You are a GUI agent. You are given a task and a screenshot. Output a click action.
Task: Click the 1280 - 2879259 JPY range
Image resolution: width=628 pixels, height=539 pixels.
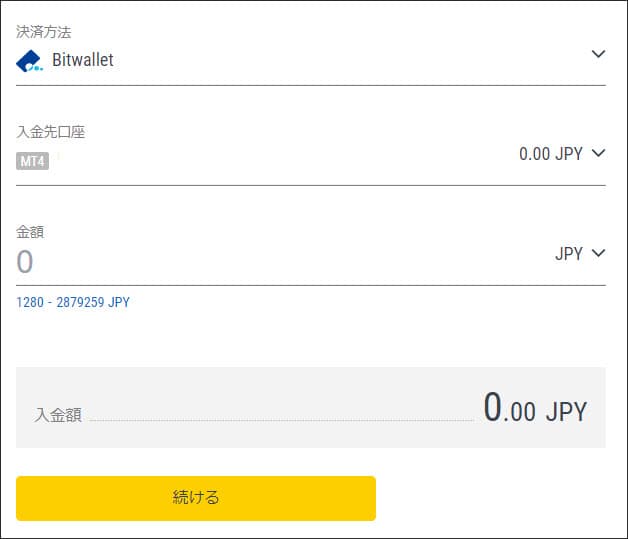pos(73,302)
